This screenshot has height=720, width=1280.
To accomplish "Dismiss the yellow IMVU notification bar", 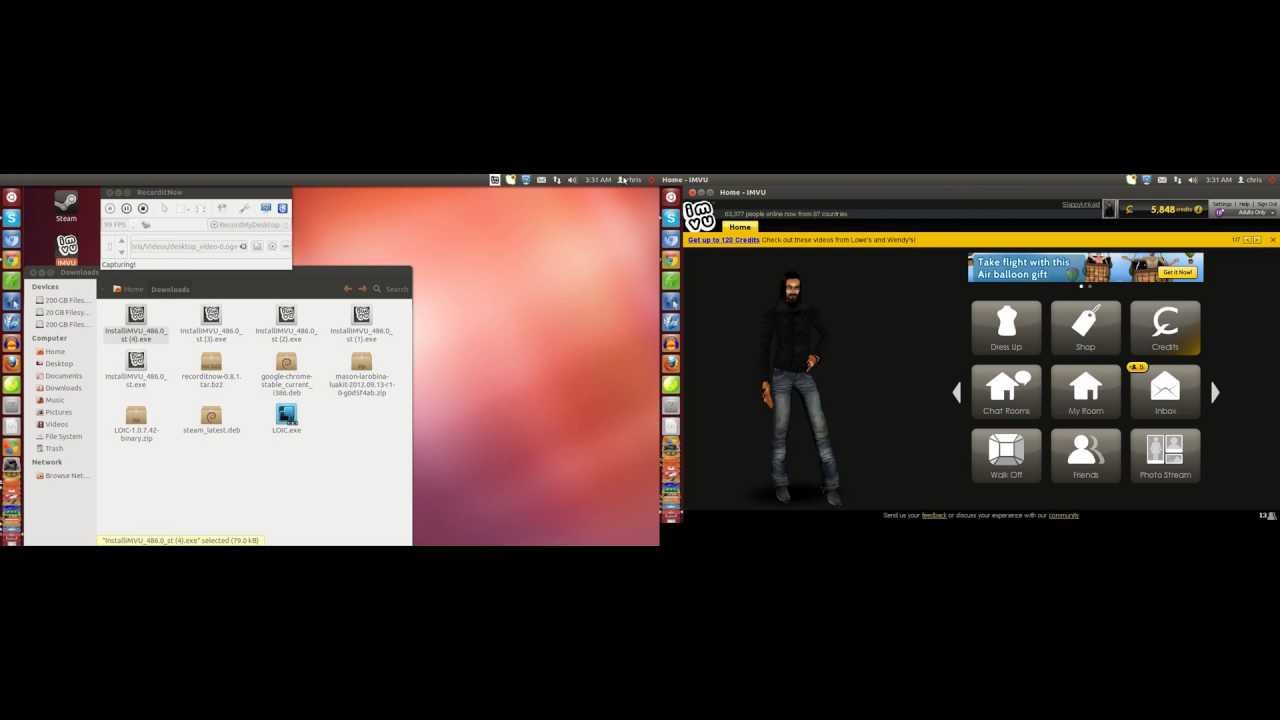I will click(1272, 240).
